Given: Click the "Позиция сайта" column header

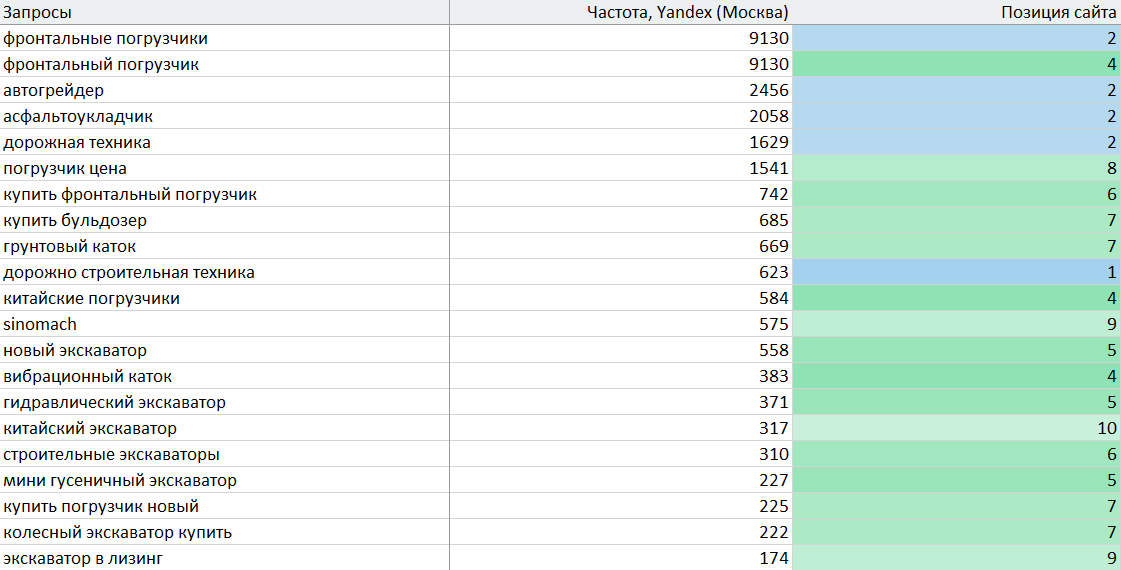Looking at the screenshot, I should (1058, 12).
